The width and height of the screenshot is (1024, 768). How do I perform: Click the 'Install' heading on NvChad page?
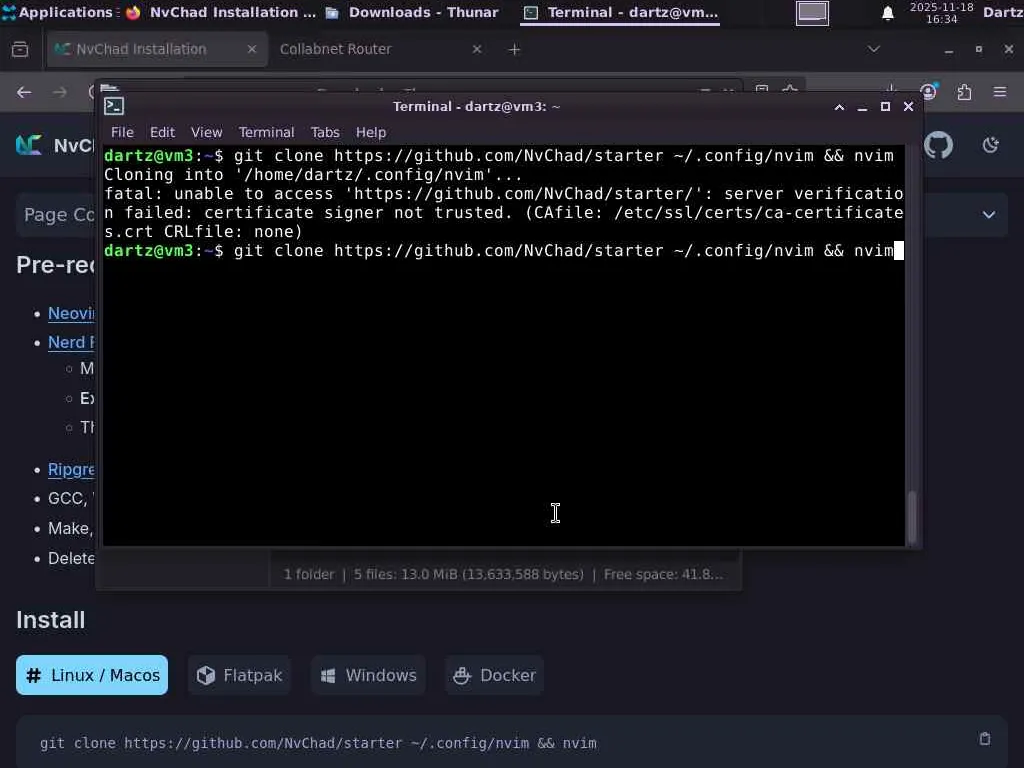tap(50, 620)
